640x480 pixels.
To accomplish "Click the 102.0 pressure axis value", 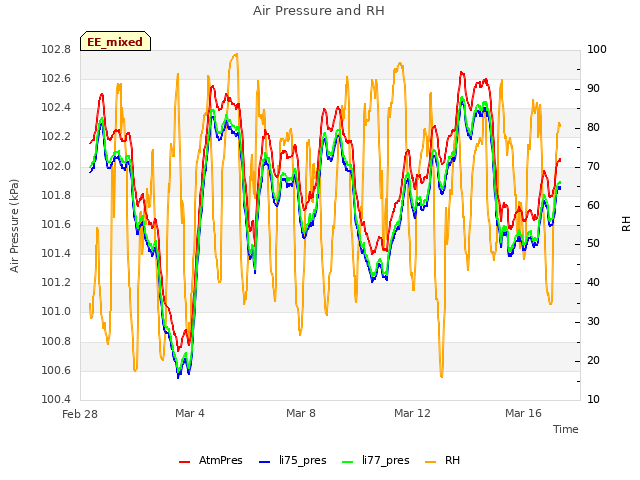I will click(x=56, y=166).
